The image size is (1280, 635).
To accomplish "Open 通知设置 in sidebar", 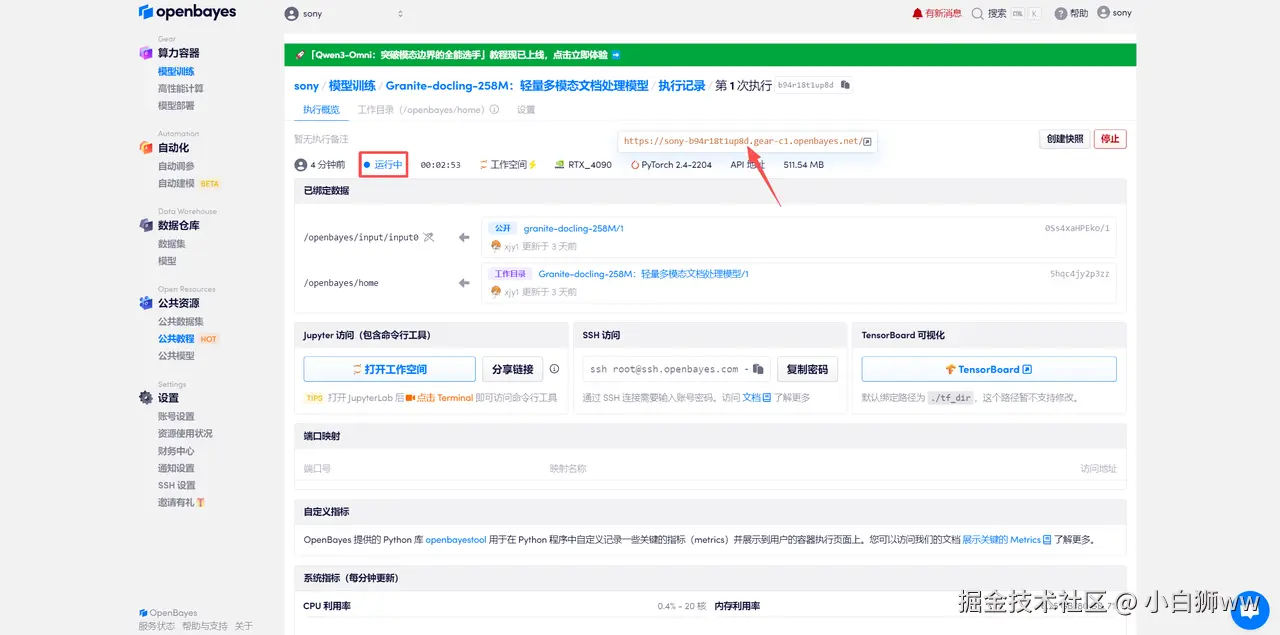I will pos(176,468).
